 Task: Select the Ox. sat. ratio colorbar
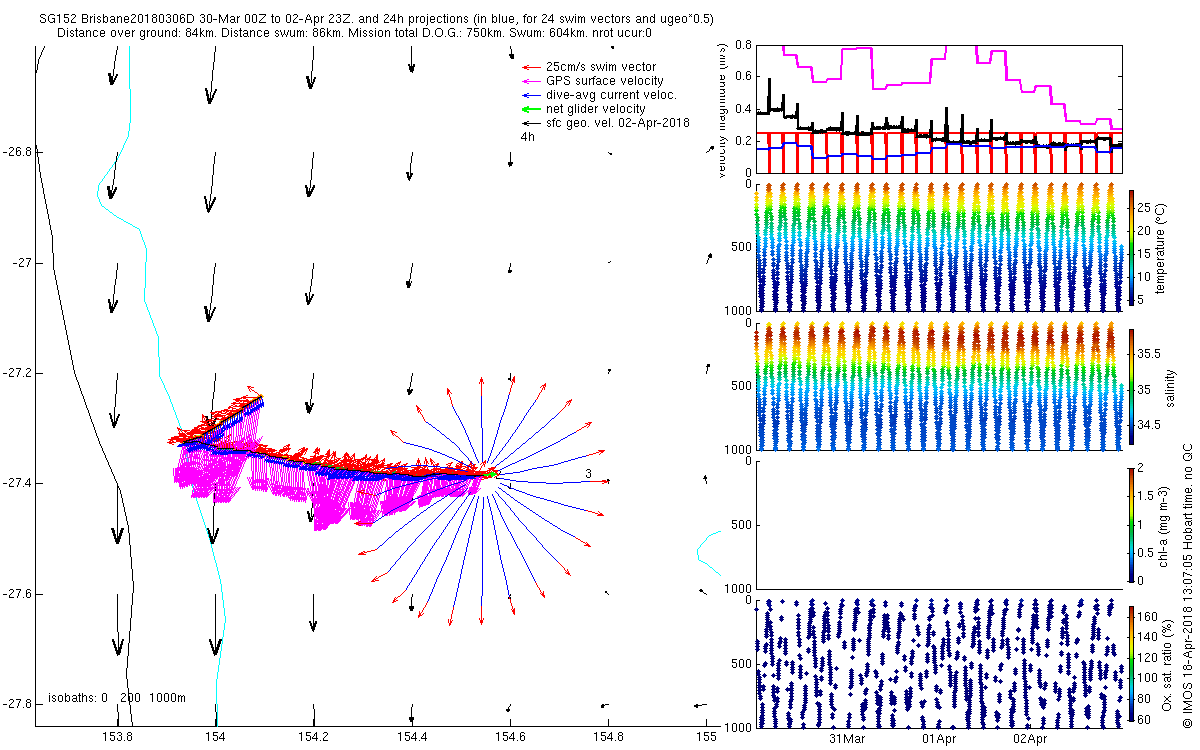coord(1132,665)
